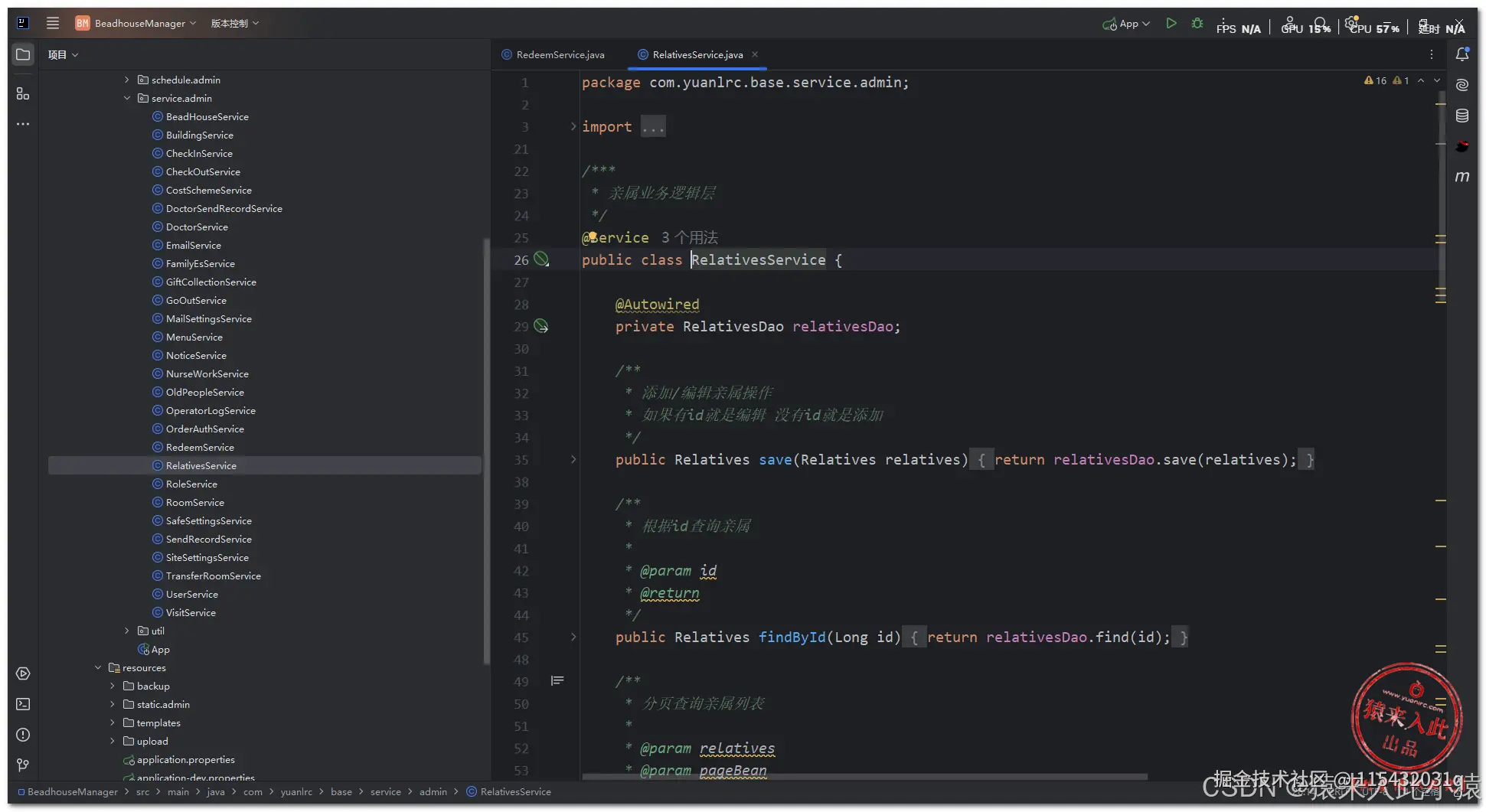Unfold the save method body
This screenshot has height=812, width=1486.
[x=573, y=459]
